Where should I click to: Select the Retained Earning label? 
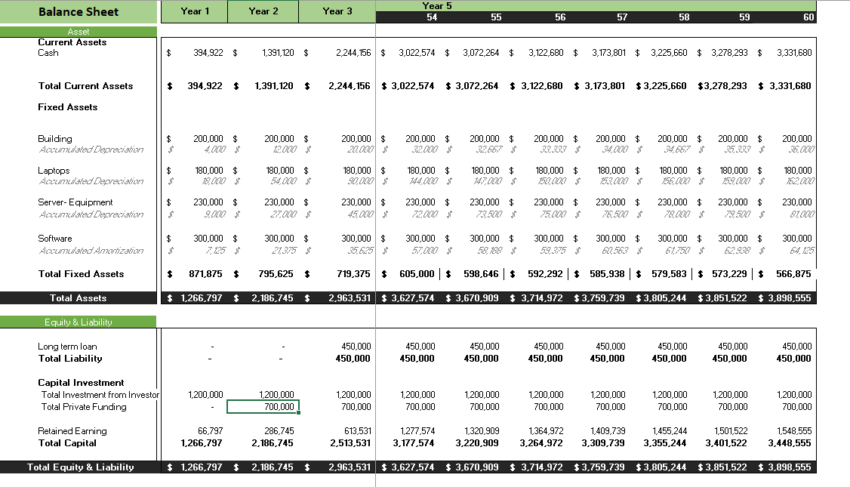72,431
